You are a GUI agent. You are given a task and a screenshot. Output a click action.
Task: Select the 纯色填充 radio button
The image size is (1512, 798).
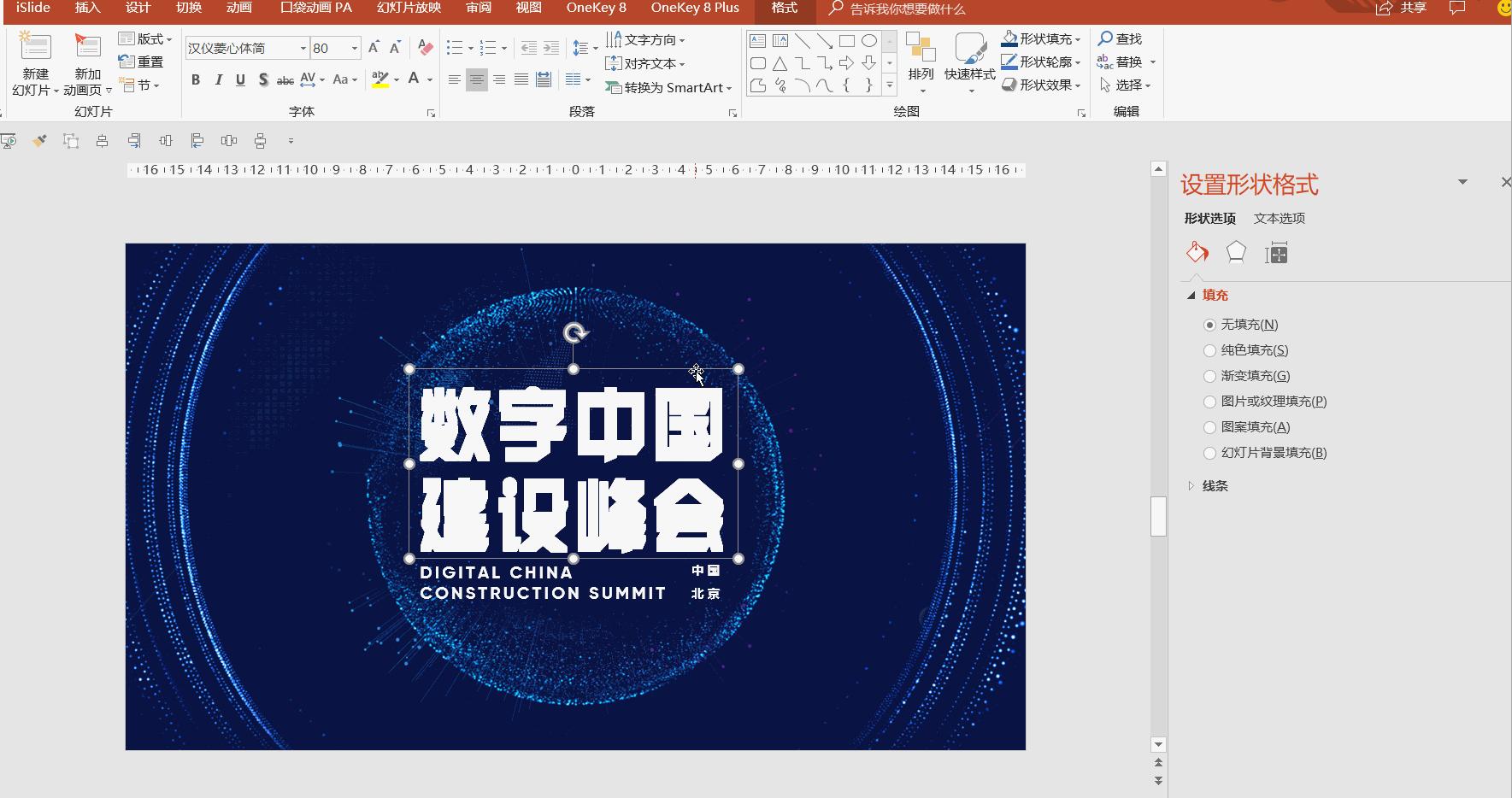point(1209,350)
